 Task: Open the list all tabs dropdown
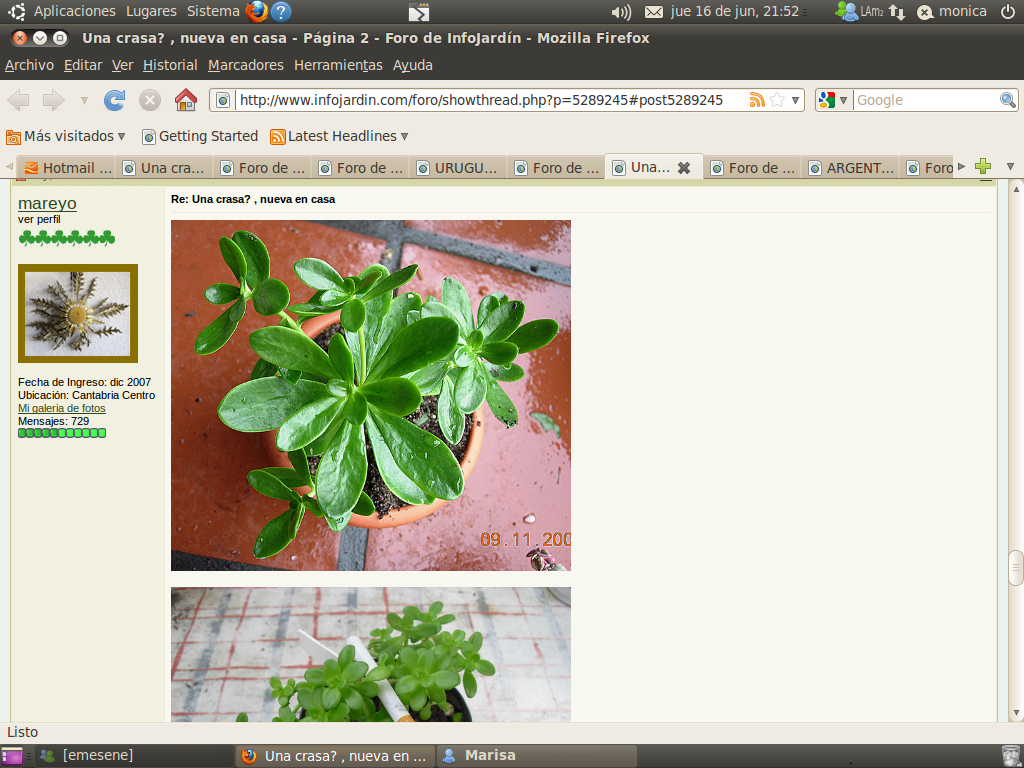pos(1010,167)
